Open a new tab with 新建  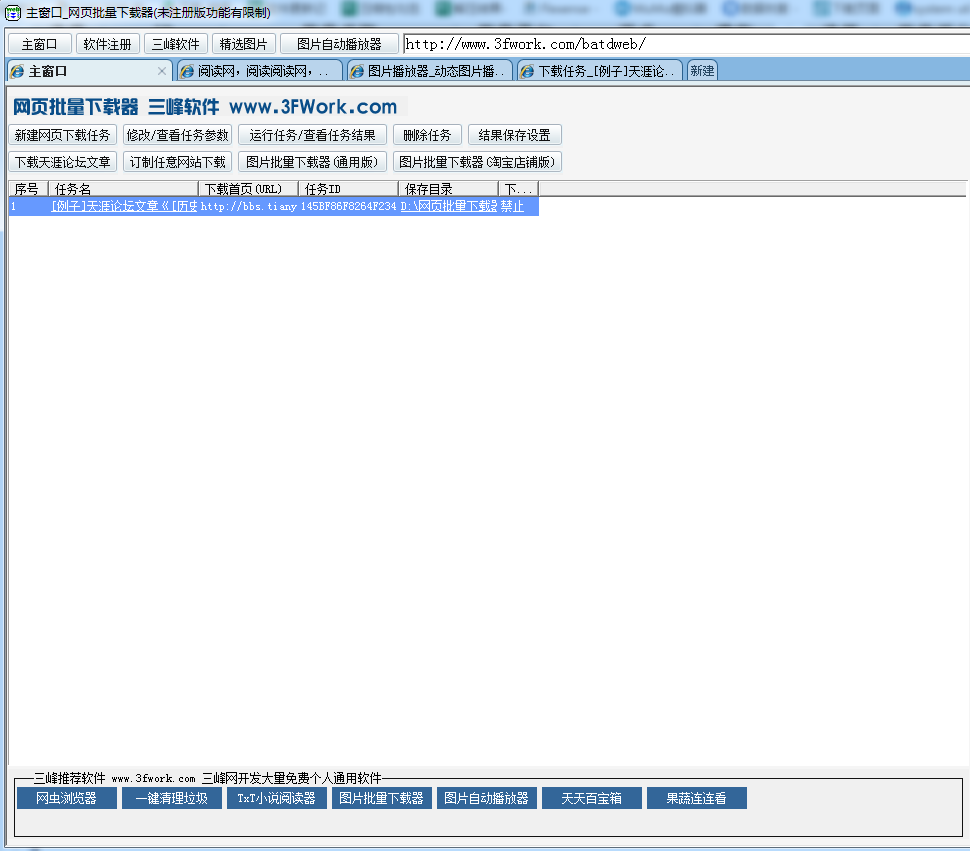(702, 71)
